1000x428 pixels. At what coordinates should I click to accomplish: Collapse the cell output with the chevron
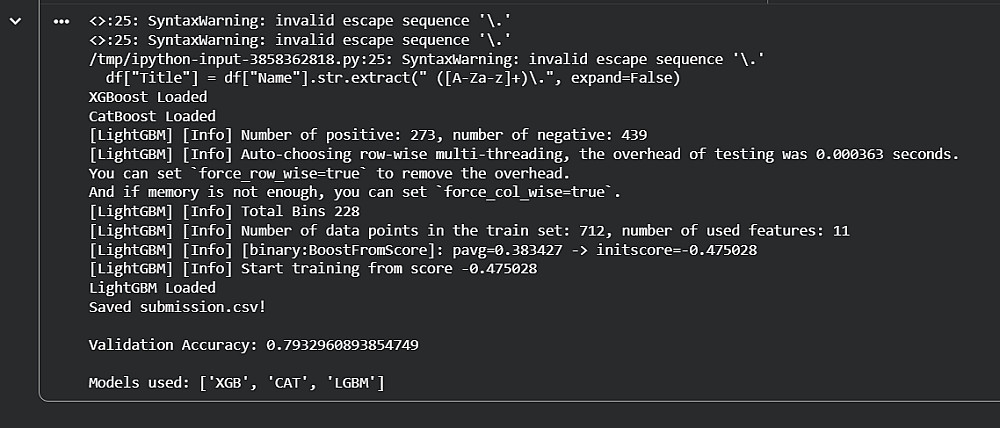pyautogui.click(x=16, y=21)
